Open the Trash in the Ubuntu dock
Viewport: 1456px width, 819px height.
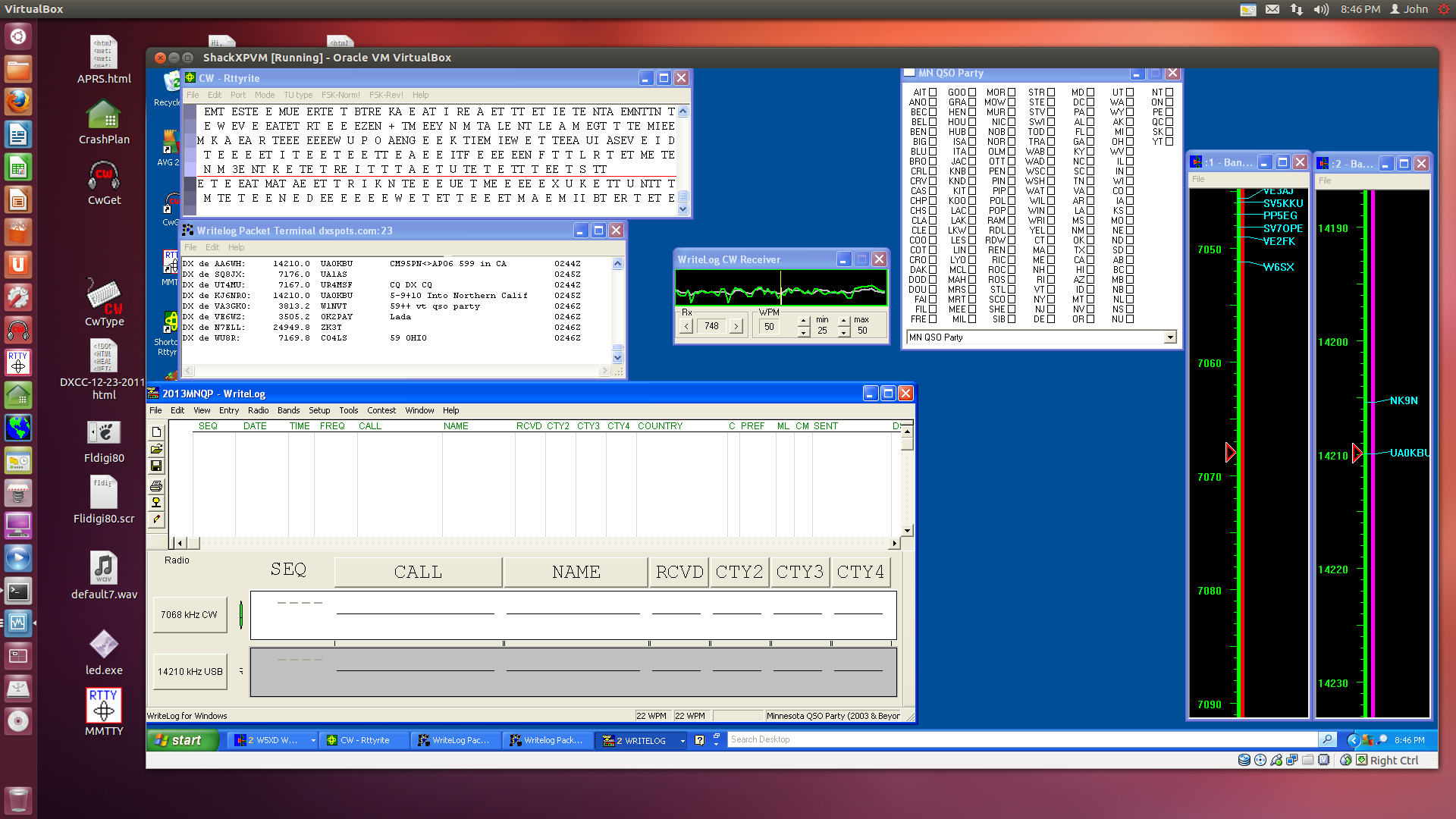coord(18,801)
